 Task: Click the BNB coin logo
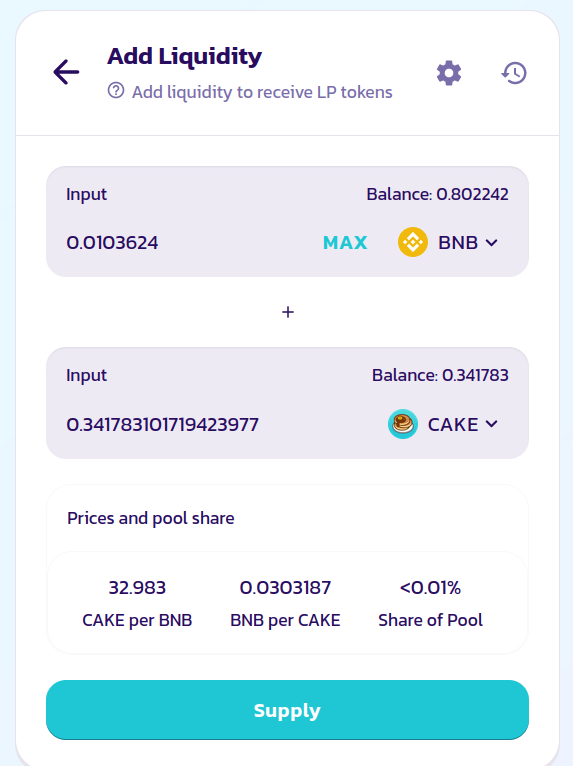point(413,242)
